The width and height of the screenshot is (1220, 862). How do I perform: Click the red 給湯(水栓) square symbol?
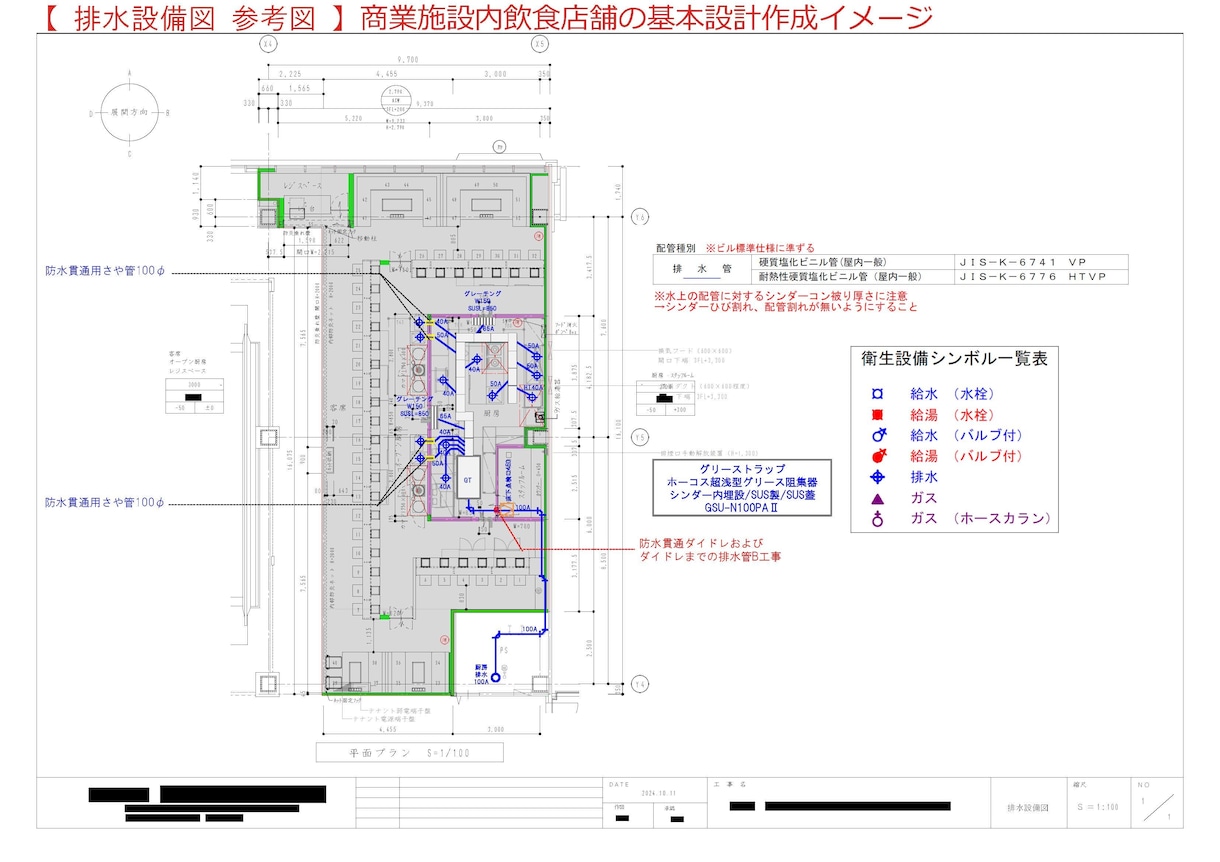tap(878, 415)
